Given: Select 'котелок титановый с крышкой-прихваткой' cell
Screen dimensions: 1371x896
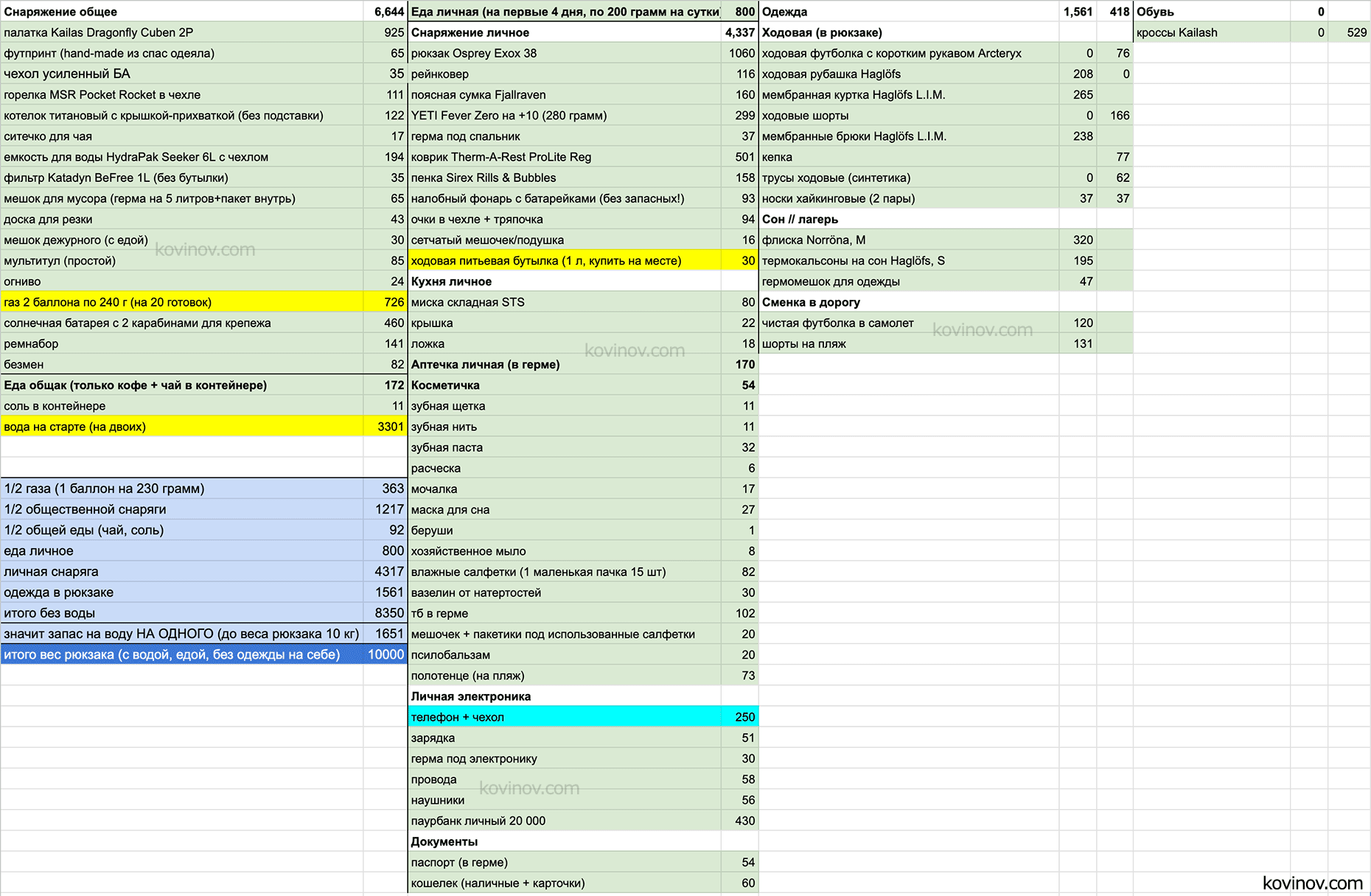Looking at the screenshot, I should [182, 115].
